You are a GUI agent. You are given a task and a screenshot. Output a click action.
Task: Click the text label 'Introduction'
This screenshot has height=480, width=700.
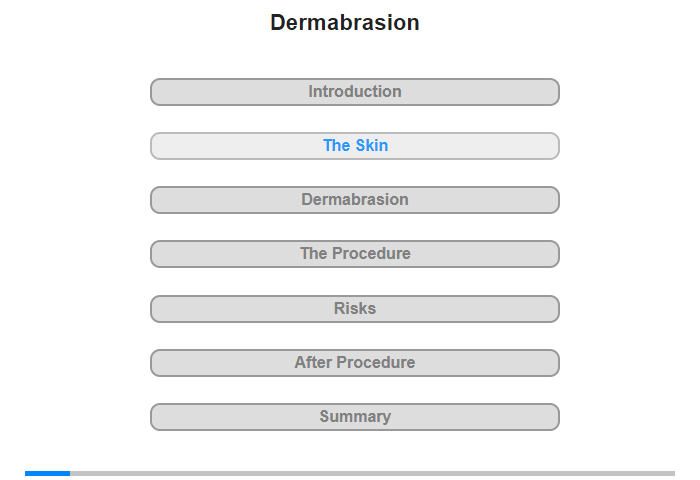[355, 92]
